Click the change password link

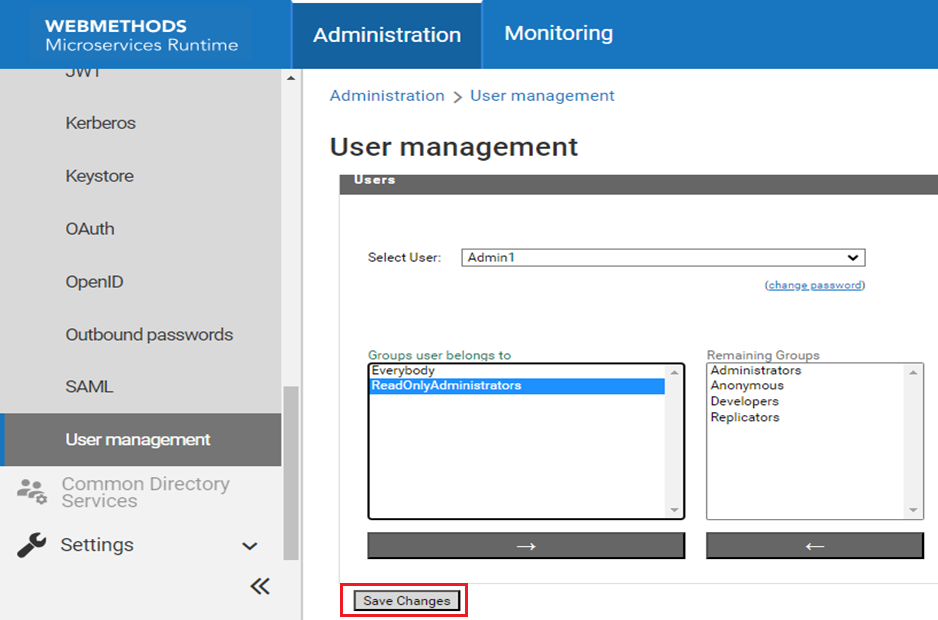815,285
